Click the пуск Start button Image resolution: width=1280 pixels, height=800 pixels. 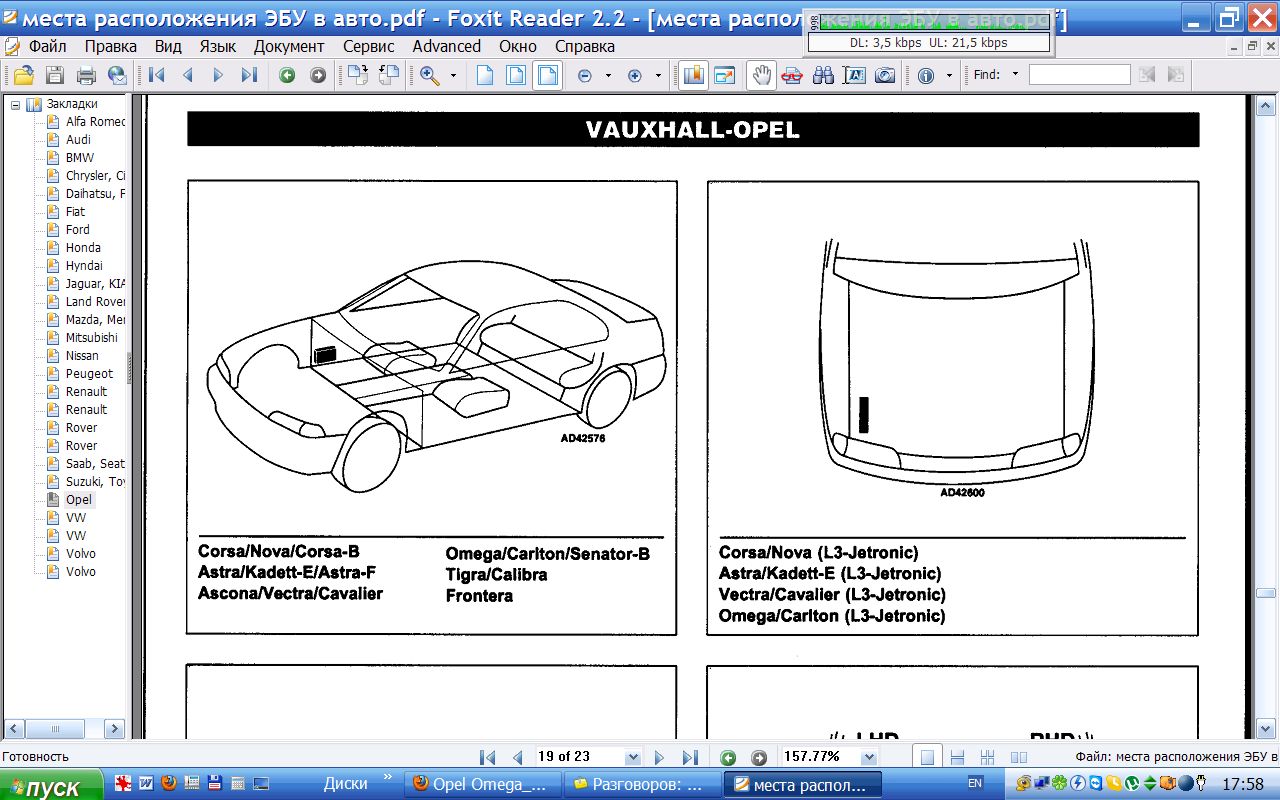tap(50, 785)
